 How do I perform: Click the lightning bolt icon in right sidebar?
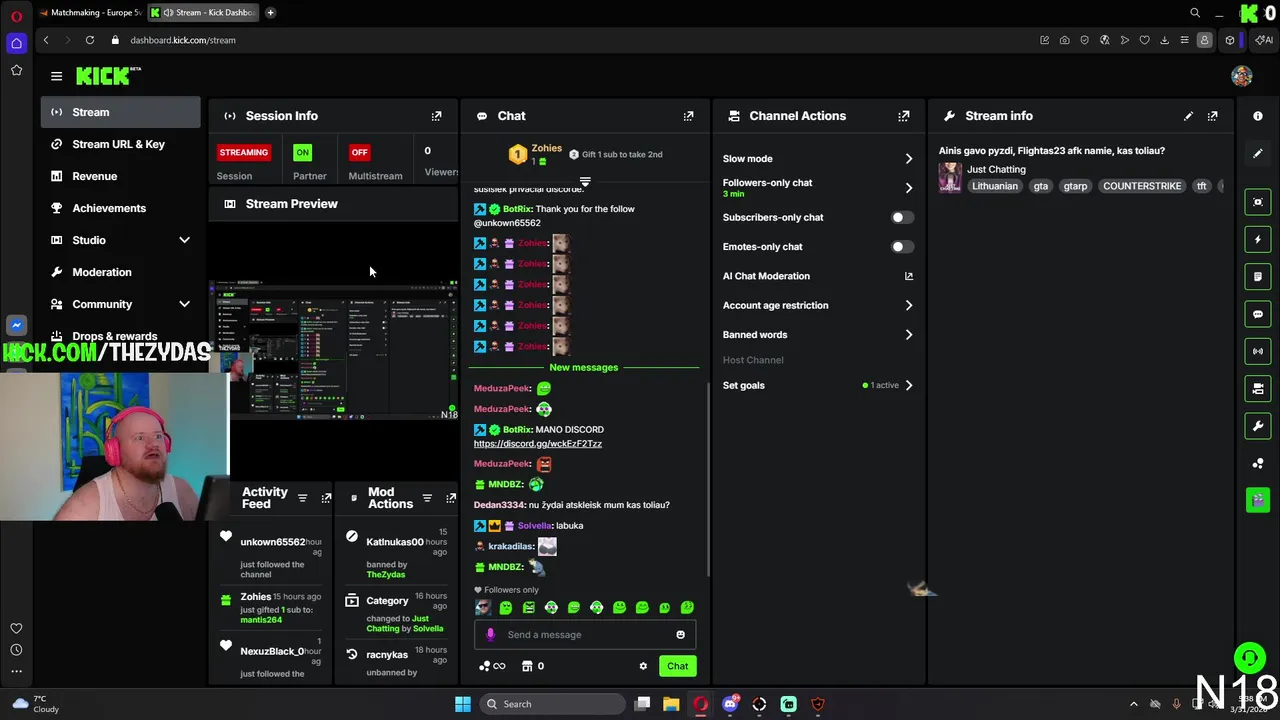tap(1258, 240)
